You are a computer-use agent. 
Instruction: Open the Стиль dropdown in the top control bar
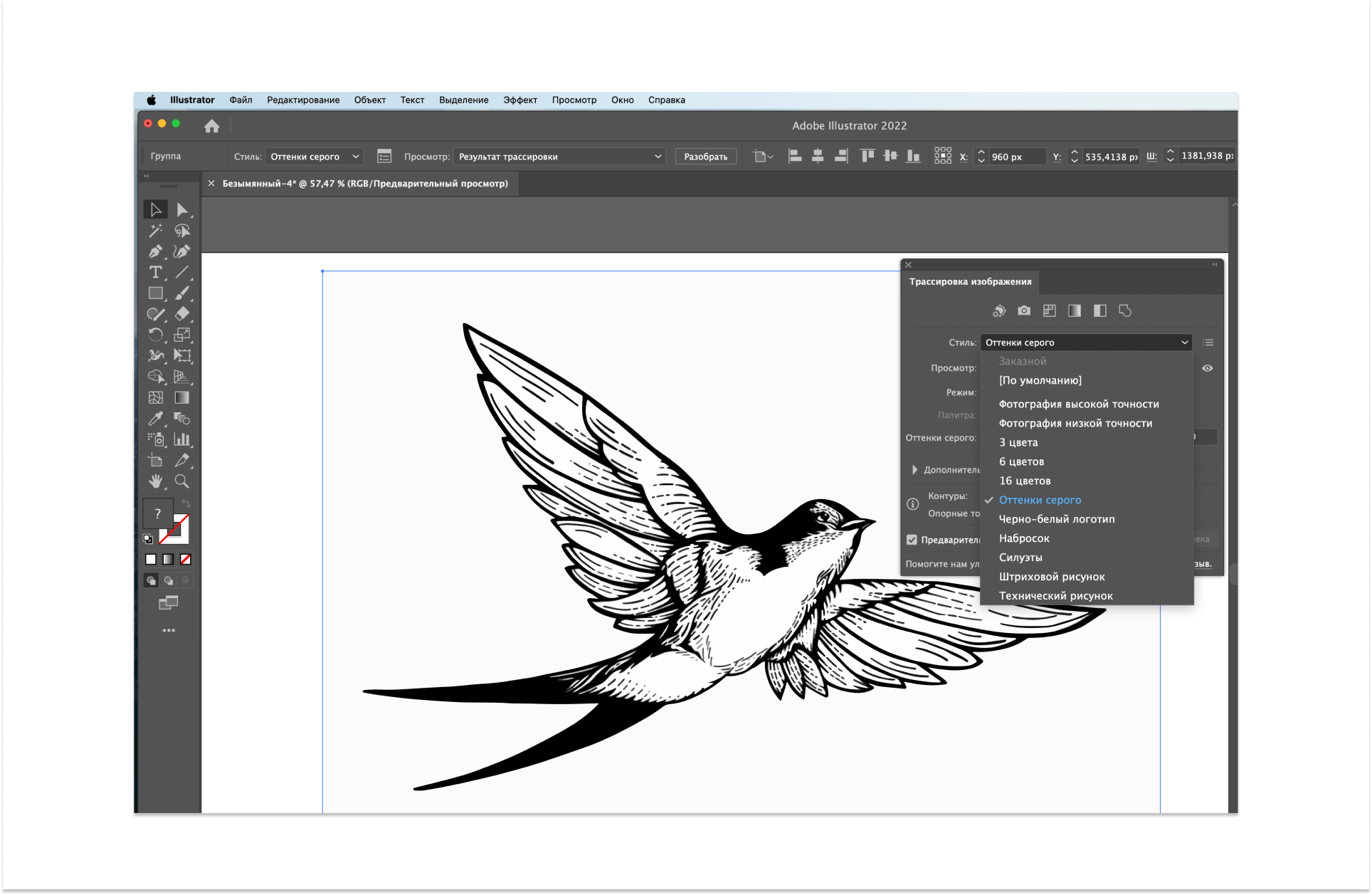click(314, 157)
